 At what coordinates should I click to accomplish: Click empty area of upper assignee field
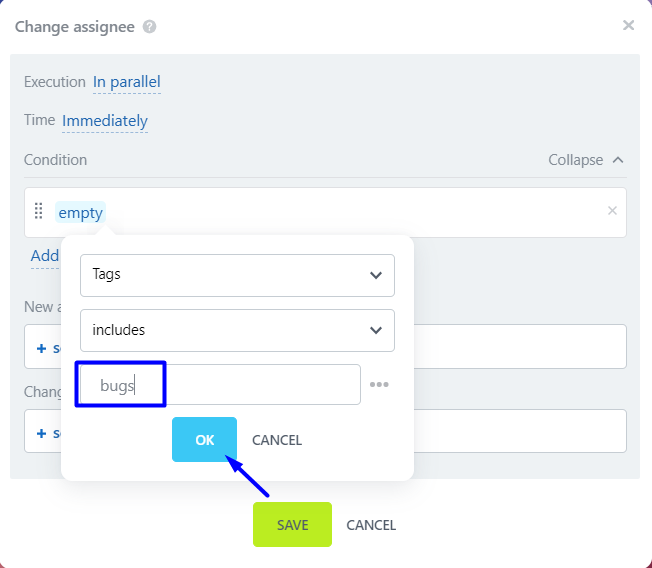pos(520,347)
